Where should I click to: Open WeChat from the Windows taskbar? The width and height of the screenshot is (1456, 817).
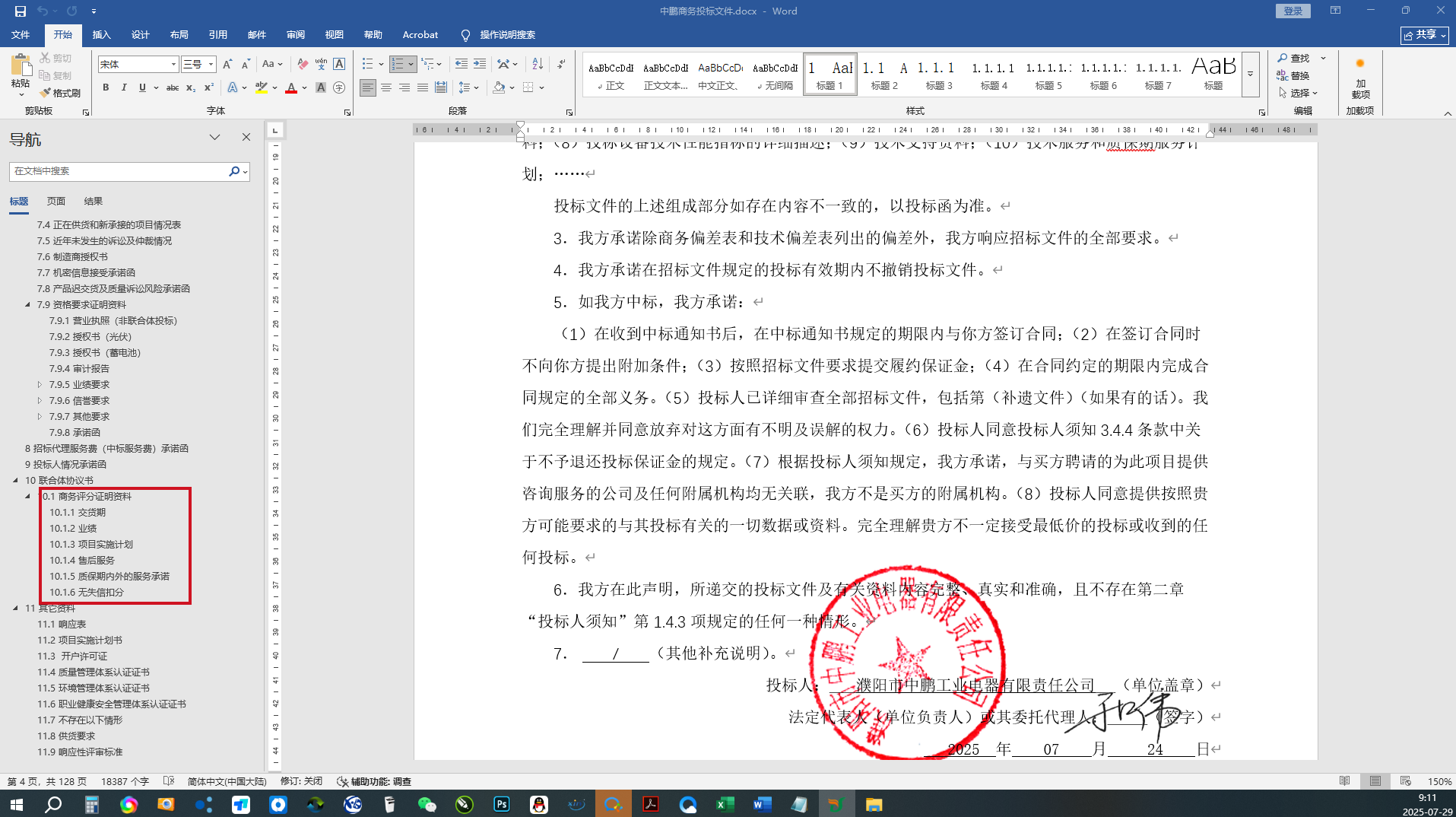pos(427,804)
